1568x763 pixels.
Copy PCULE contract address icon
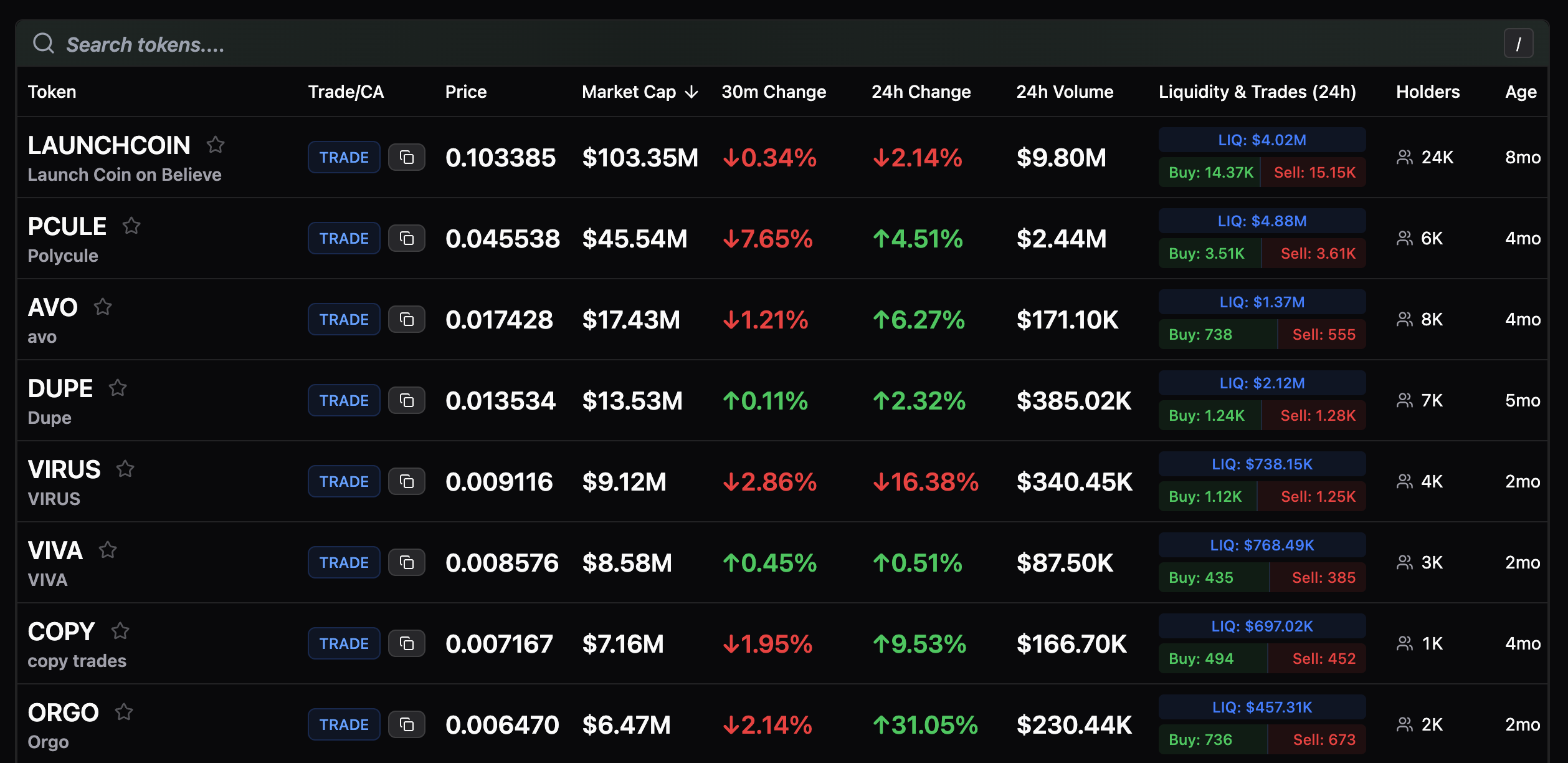coord(406,238)
